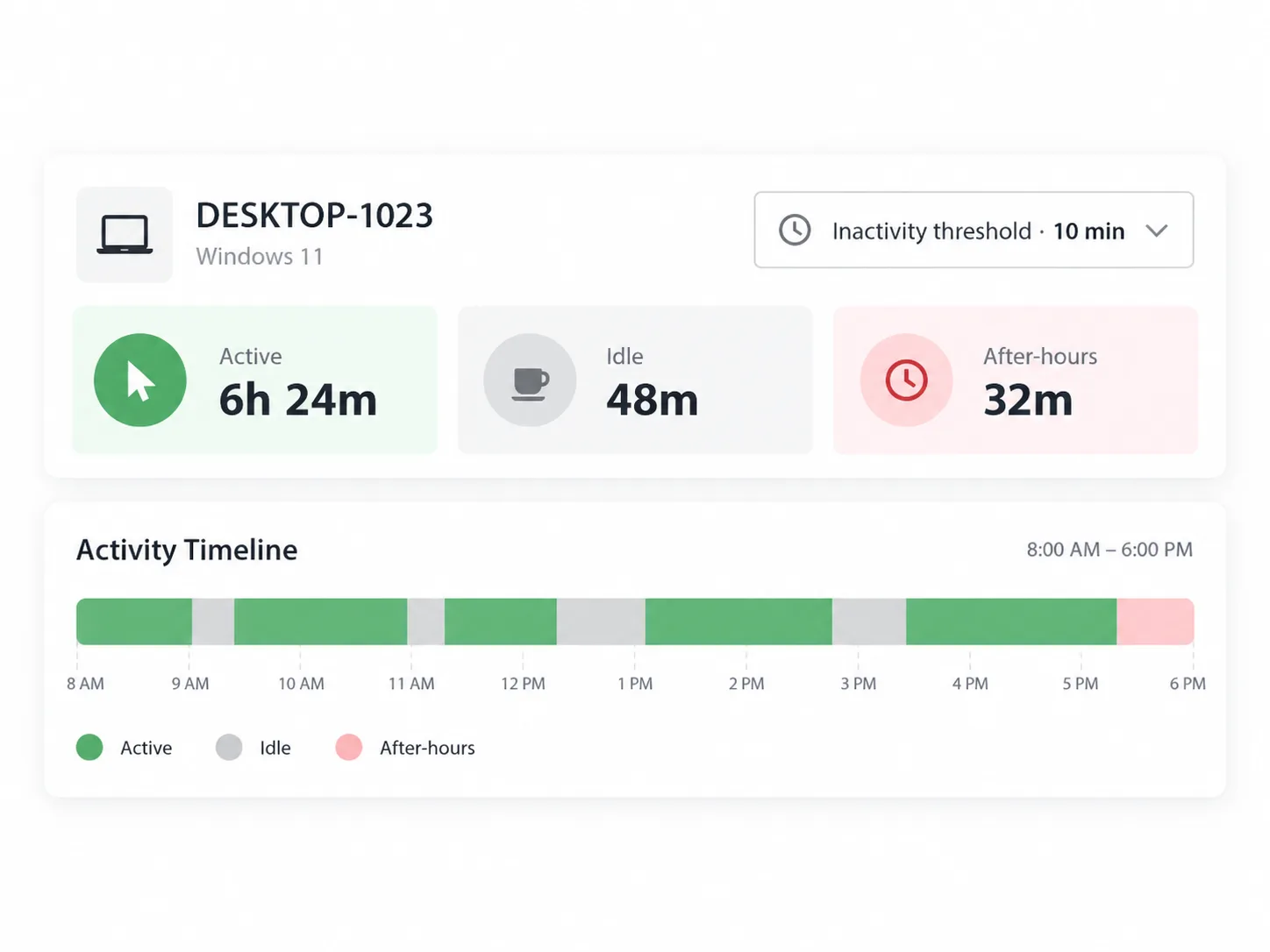Click the Activity Timeline heading

(187, 550)
